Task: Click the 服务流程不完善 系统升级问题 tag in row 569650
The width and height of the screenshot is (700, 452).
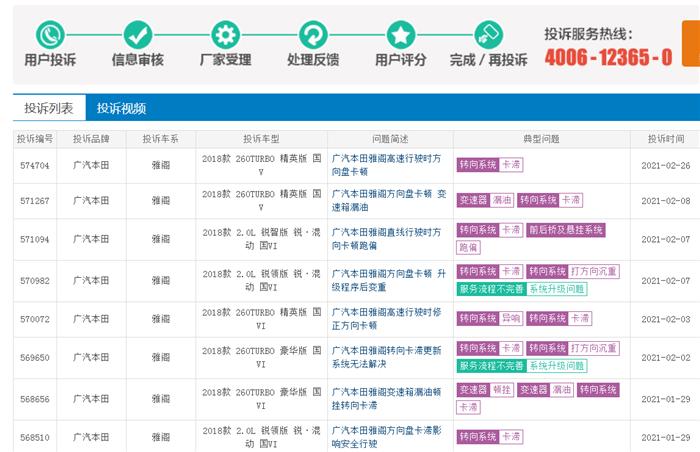Action: tap(522, 366)
